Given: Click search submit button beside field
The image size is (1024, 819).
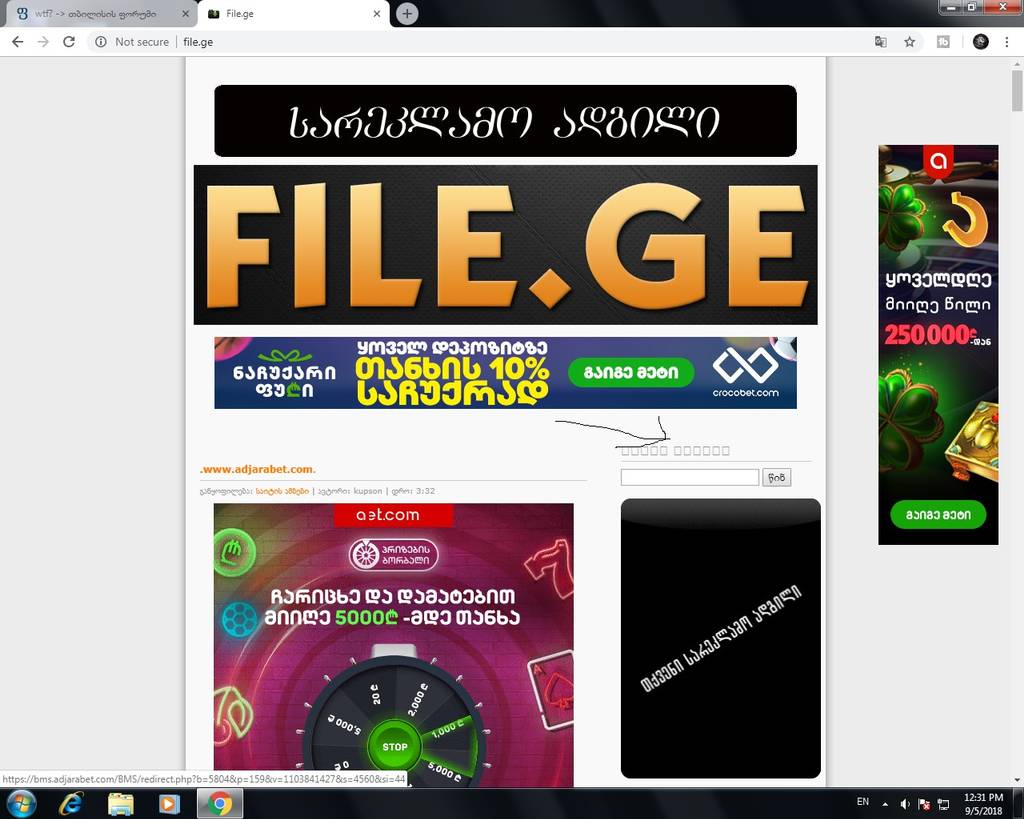Looking at the screenshot, I should pos(776,477).
